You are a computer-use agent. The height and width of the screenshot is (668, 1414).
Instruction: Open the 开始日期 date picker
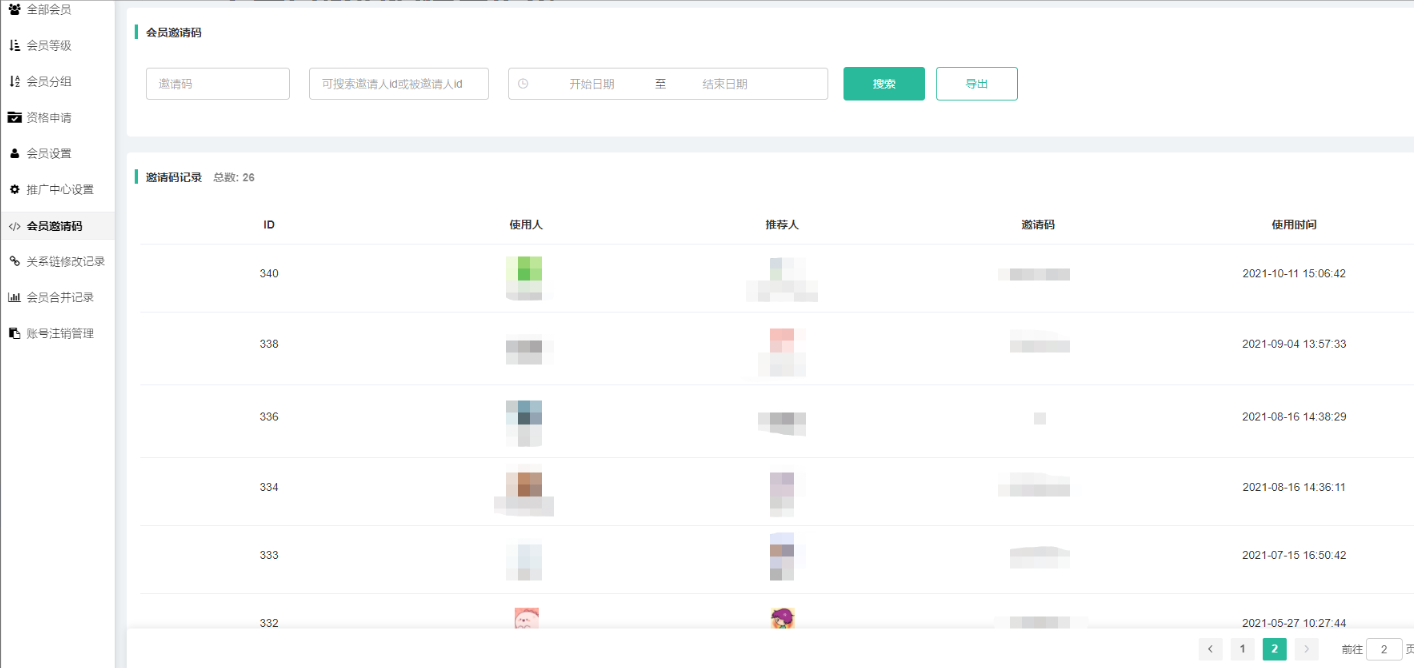[591, 84]
